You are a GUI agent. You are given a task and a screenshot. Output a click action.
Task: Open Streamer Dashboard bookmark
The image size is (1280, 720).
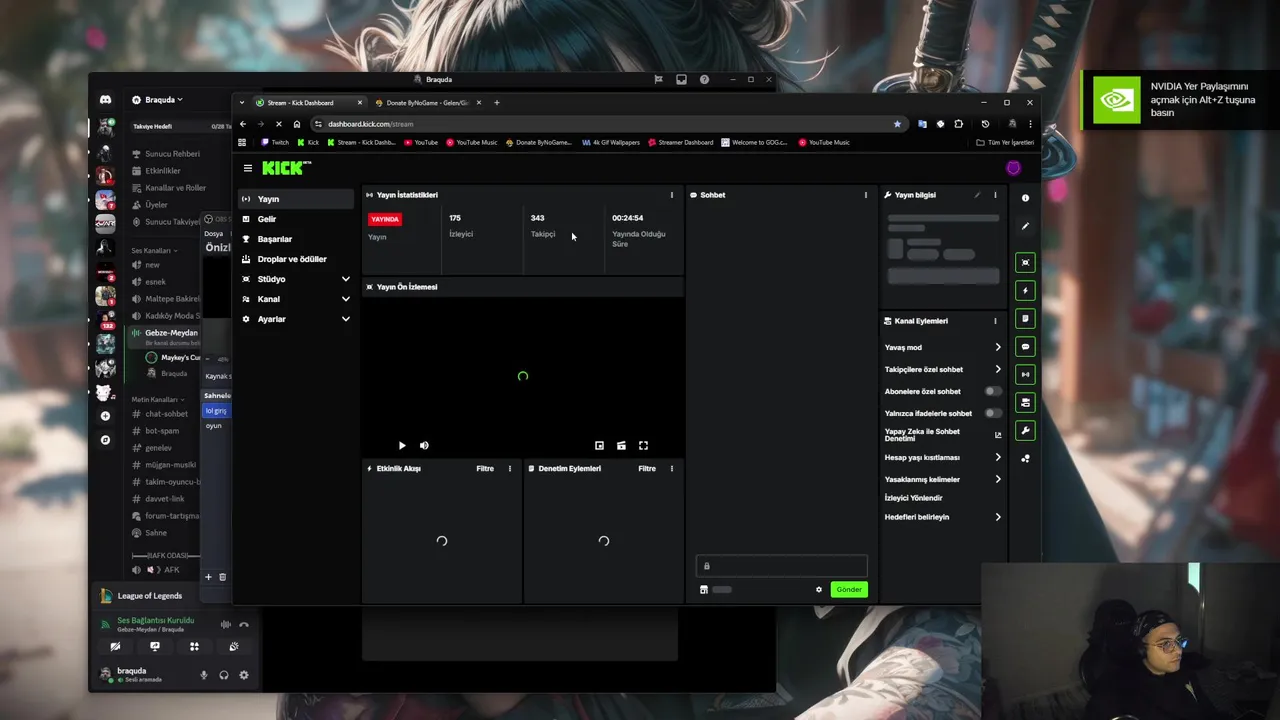click(x=681, y=142)
